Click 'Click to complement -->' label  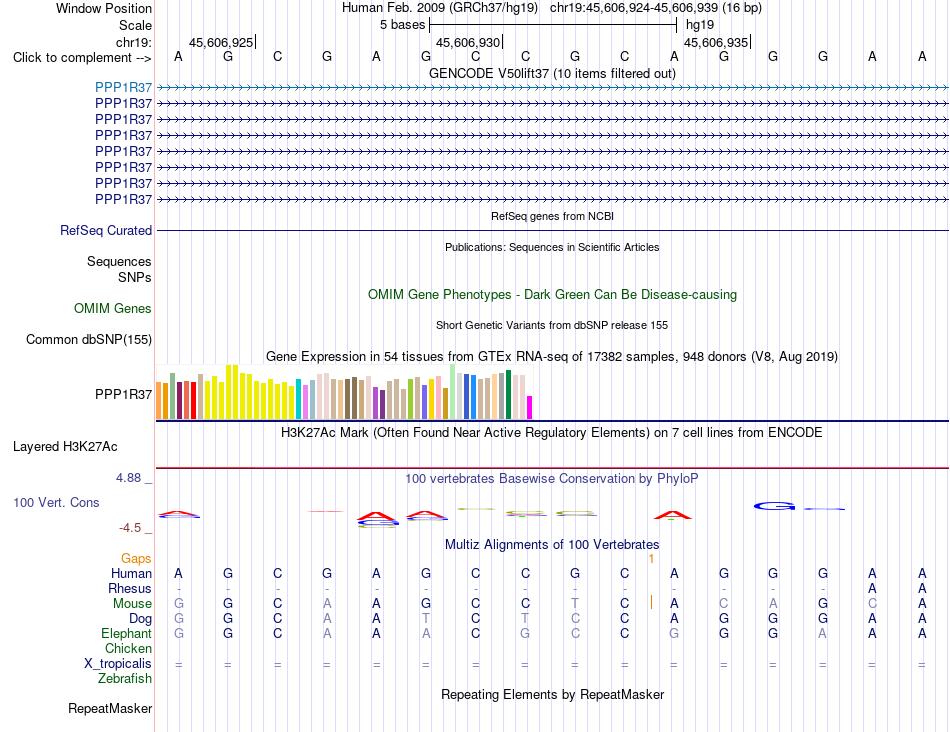coord(82,58)
